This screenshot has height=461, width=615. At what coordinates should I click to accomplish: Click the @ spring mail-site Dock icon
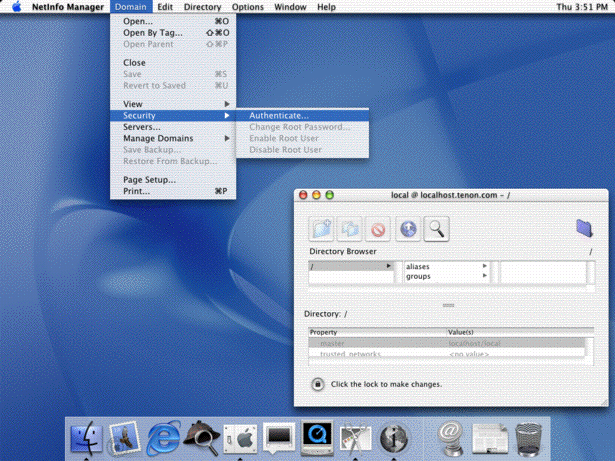tap(451, 439)
